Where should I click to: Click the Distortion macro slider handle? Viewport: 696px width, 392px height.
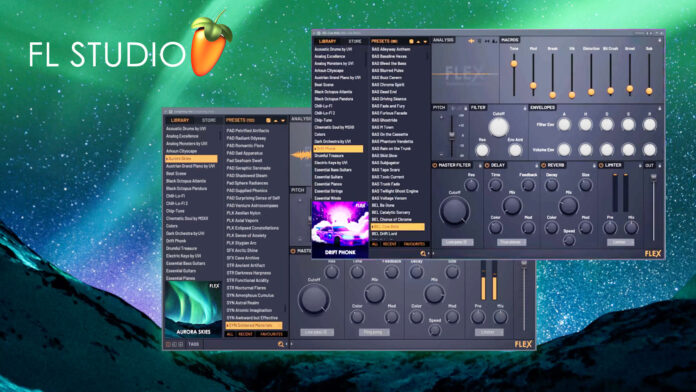(591, 92)
